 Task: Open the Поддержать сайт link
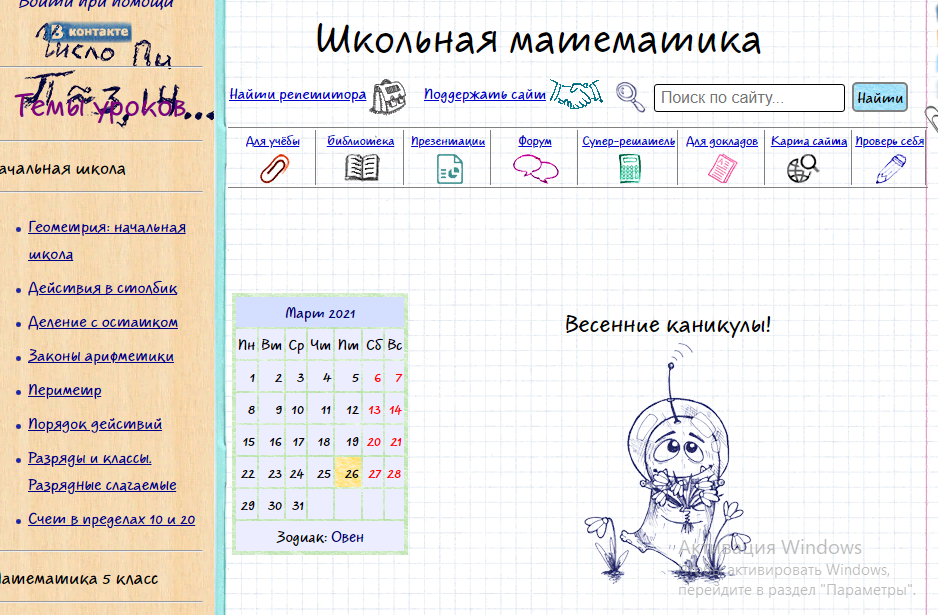(485, 95)
